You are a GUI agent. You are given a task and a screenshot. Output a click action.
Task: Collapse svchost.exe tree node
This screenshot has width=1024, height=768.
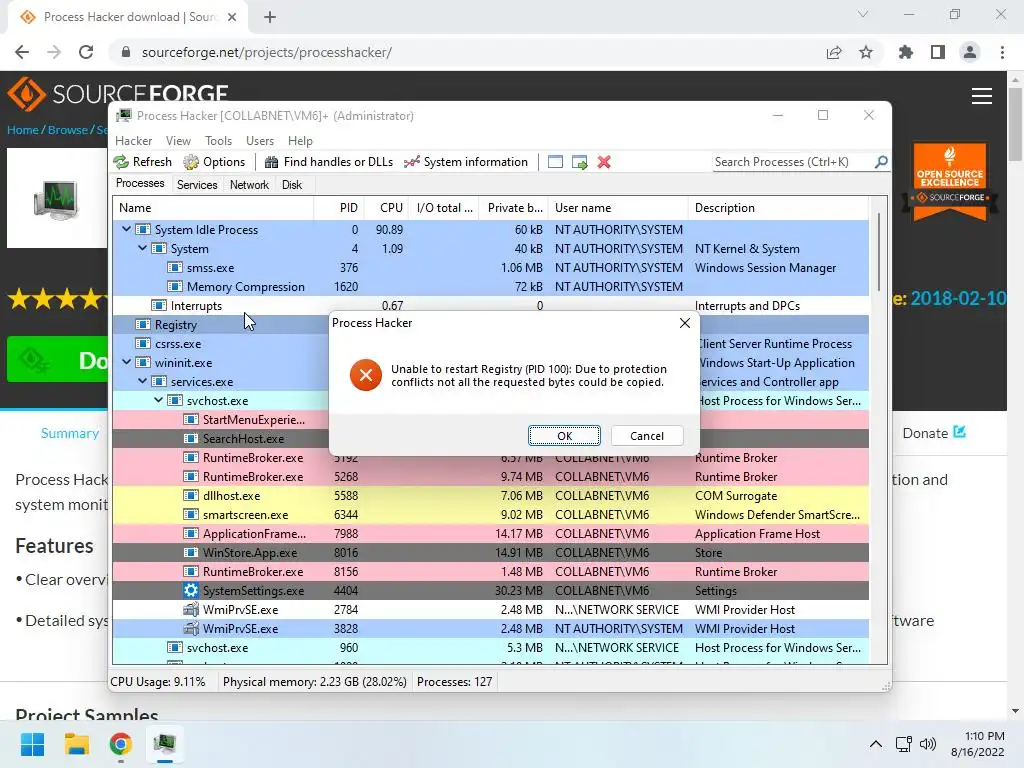click(x=159, y=400)
